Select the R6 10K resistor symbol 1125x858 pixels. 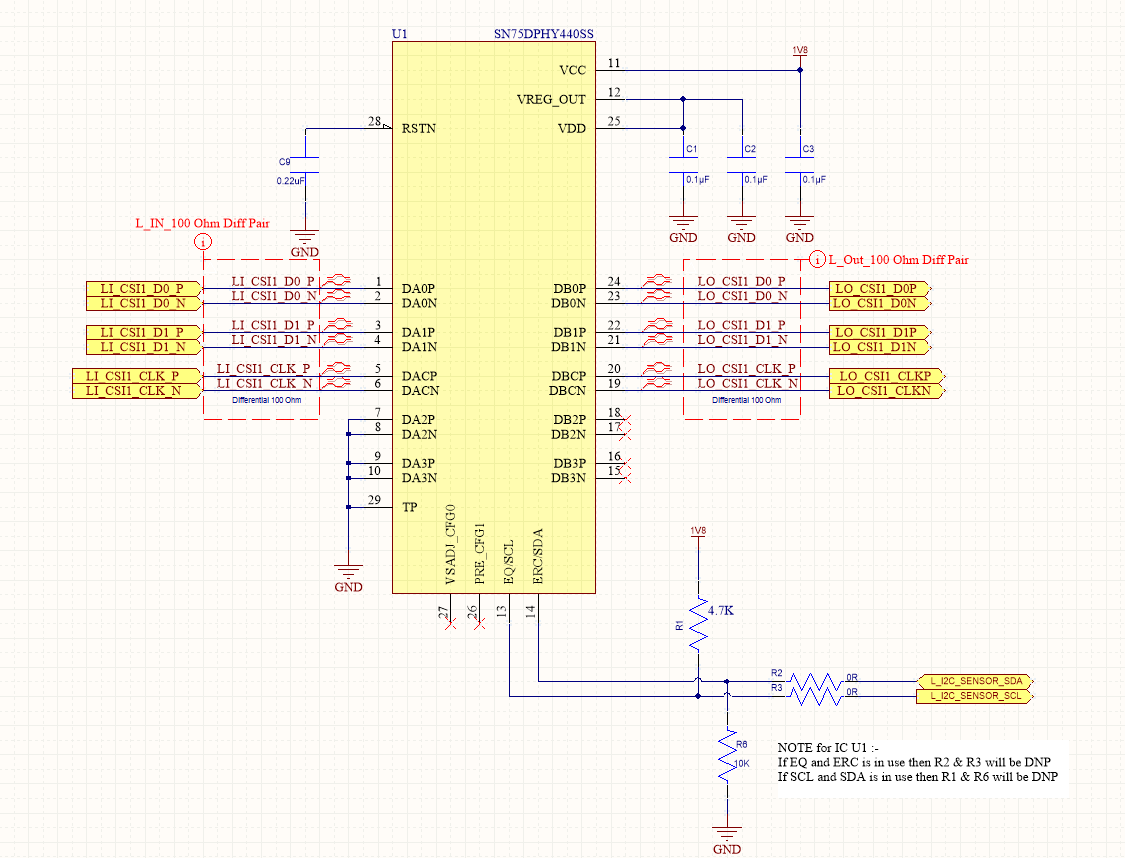click(x=728, y=757)
